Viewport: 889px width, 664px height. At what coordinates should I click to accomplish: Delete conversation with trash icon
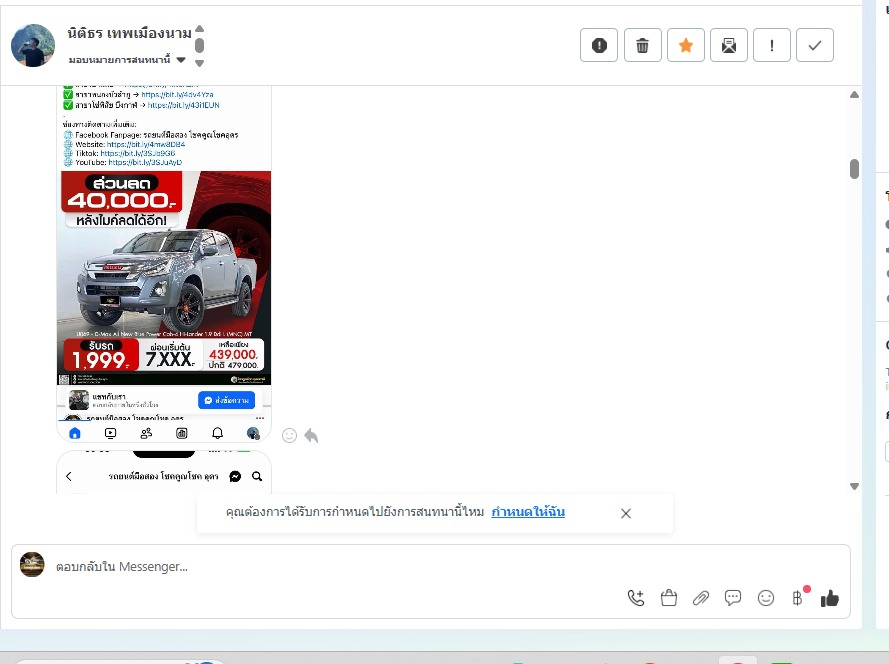pos(642,45)
